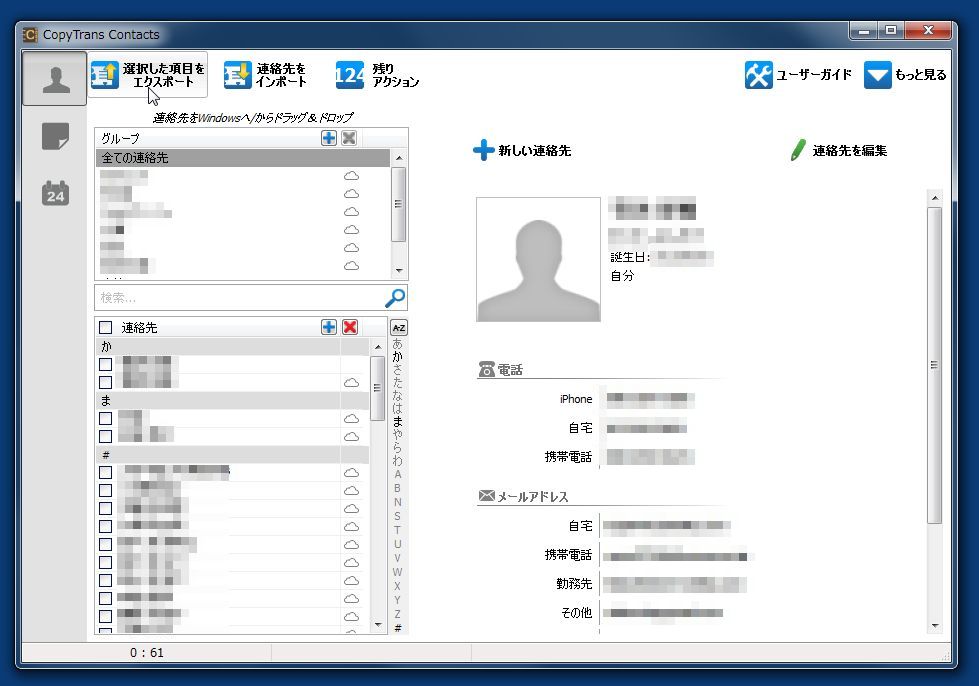Image resolution: width=979 pixels, height=686 pixels.
Task: Switch to the Notes sidebar icon
Action: [55, 136]
